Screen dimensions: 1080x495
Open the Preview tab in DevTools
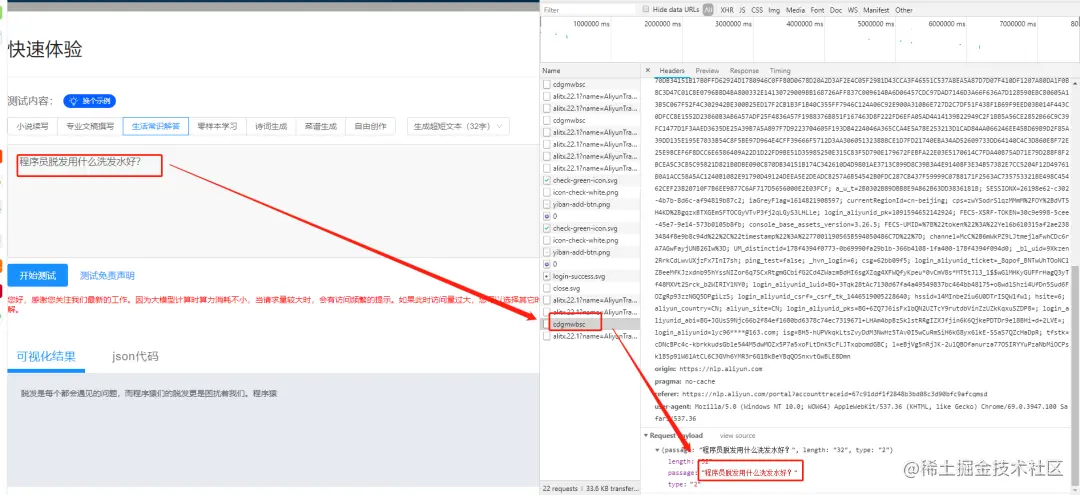(x=707, y=71)
